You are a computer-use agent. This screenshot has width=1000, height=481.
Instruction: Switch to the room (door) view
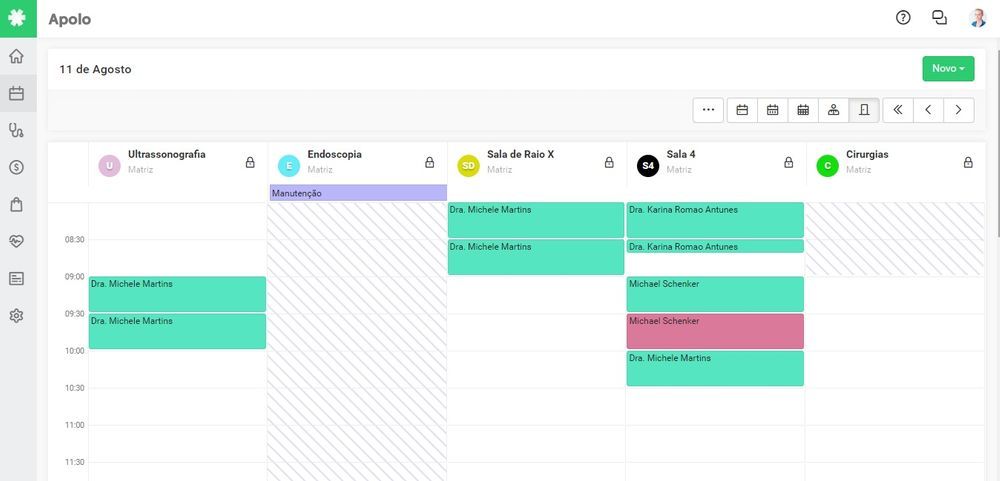(x=864, y=110)
